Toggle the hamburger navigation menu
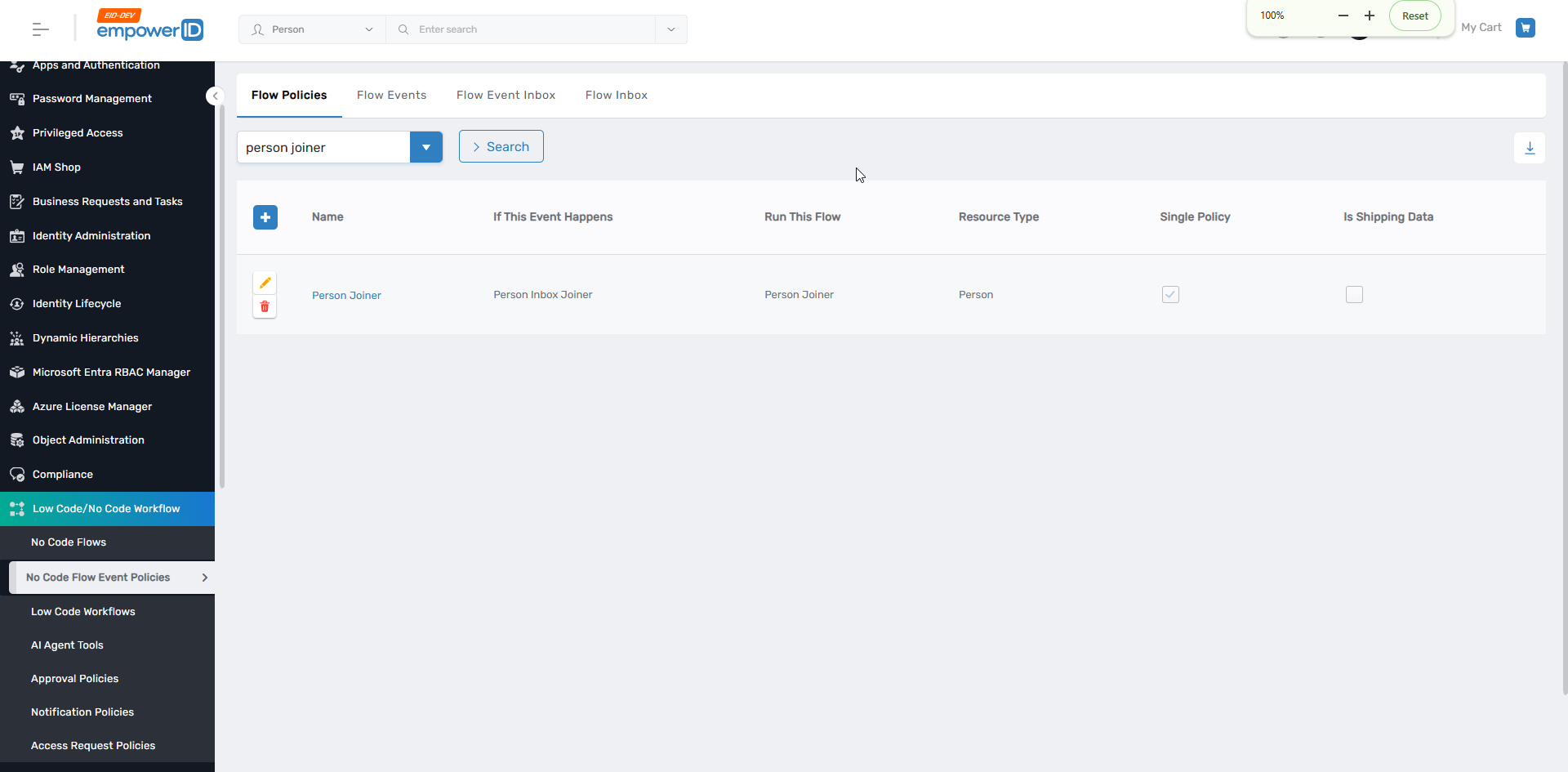This screenshot has width=1568, height=772. [x=40, y=29]
